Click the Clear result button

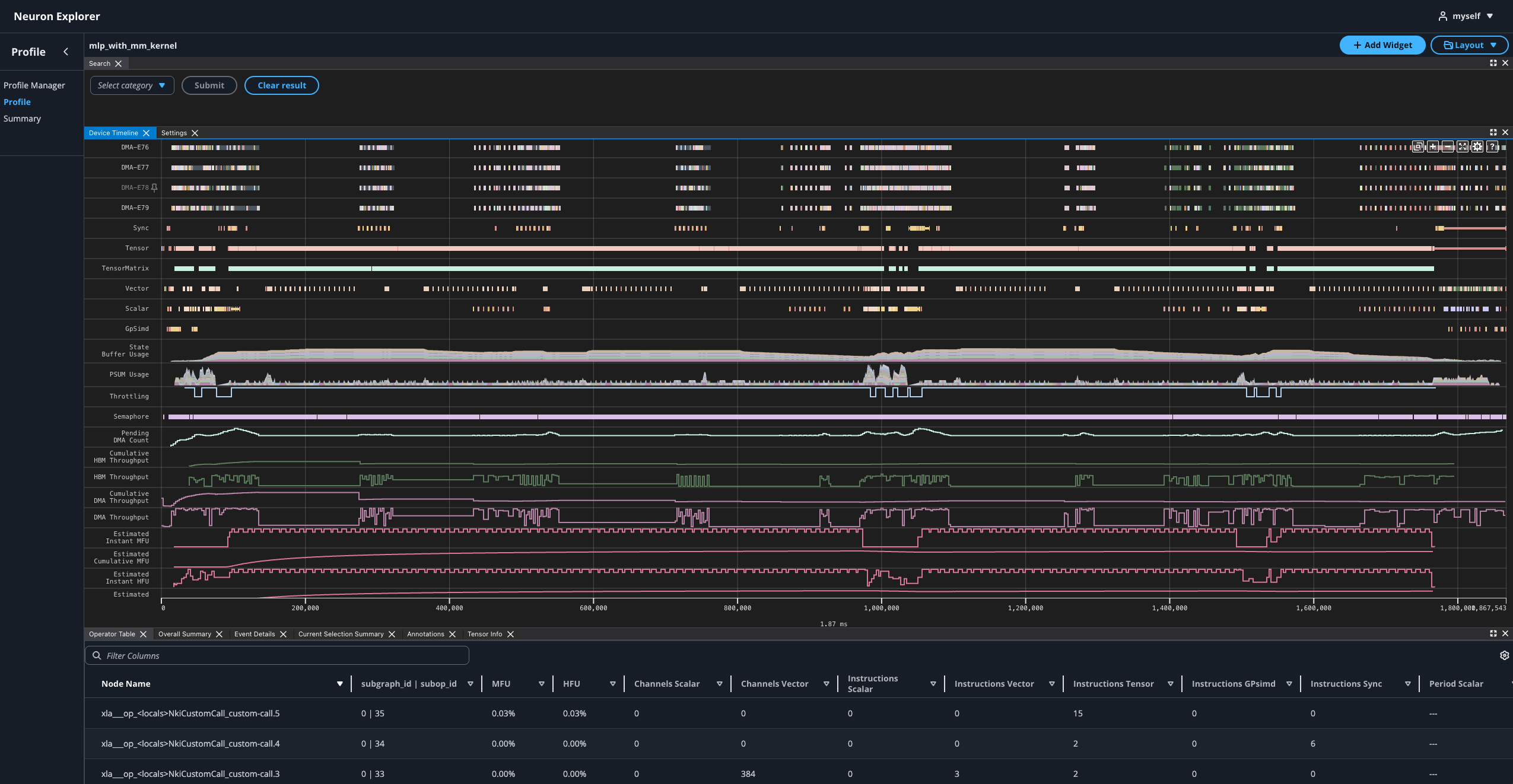coord(282,85)
